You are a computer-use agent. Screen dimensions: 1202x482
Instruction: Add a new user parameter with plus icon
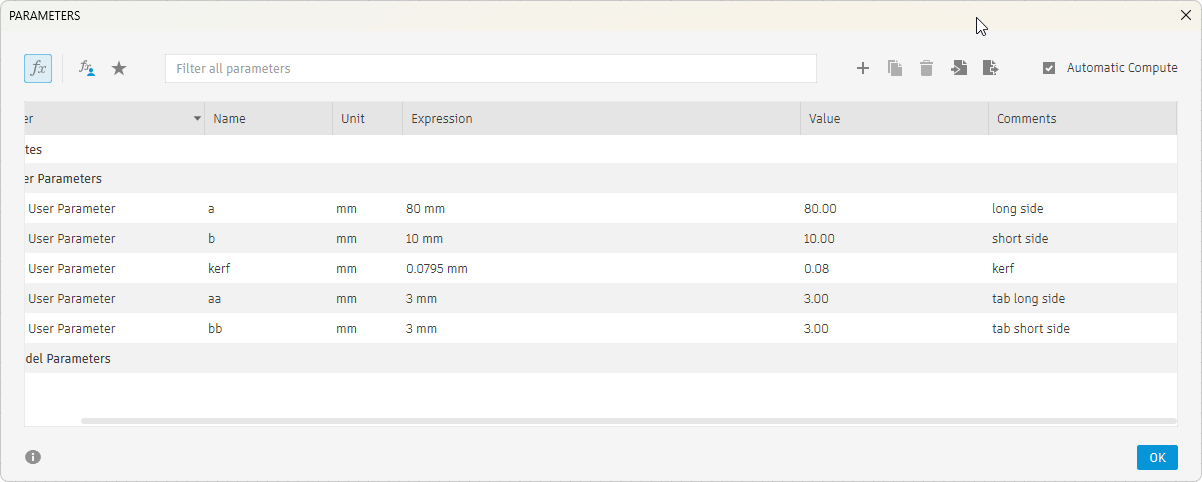pyautogui.click(x=863, y=68)
